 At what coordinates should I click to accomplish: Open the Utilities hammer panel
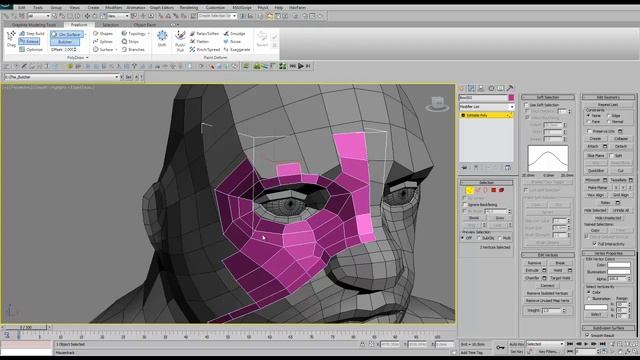click(510, 88)
